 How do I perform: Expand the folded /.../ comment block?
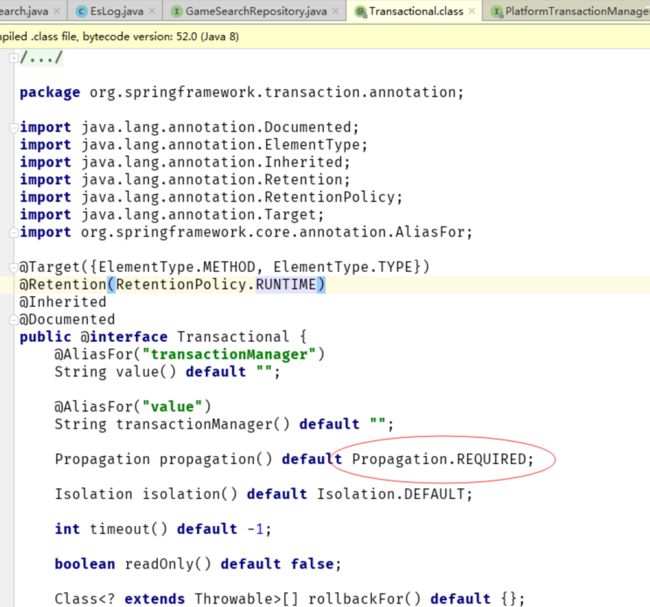pyautogui.click(x=14, y=57)
